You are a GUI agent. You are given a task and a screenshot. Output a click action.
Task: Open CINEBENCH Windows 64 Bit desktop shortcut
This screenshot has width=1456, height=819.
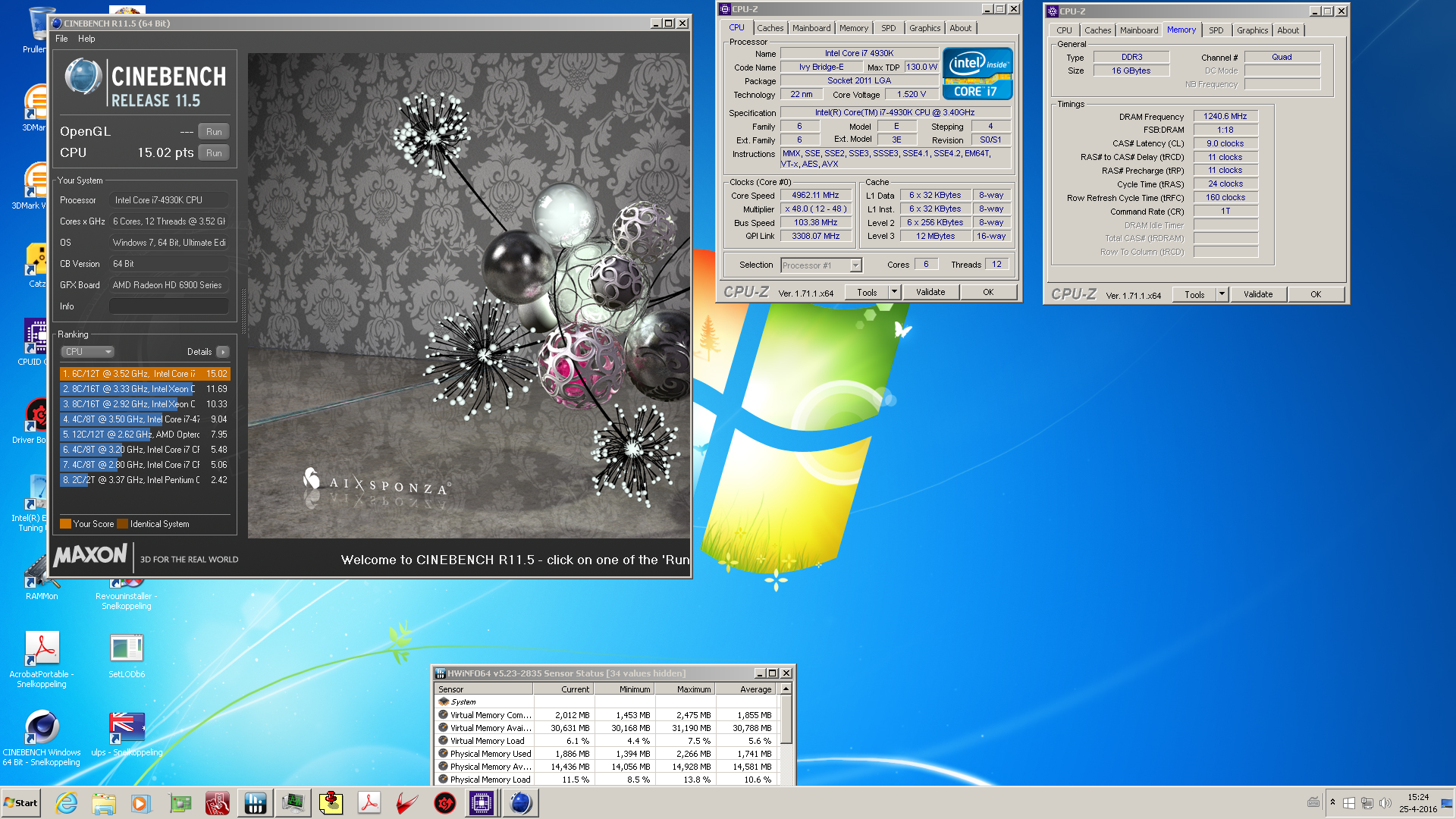tap(42, 738)
